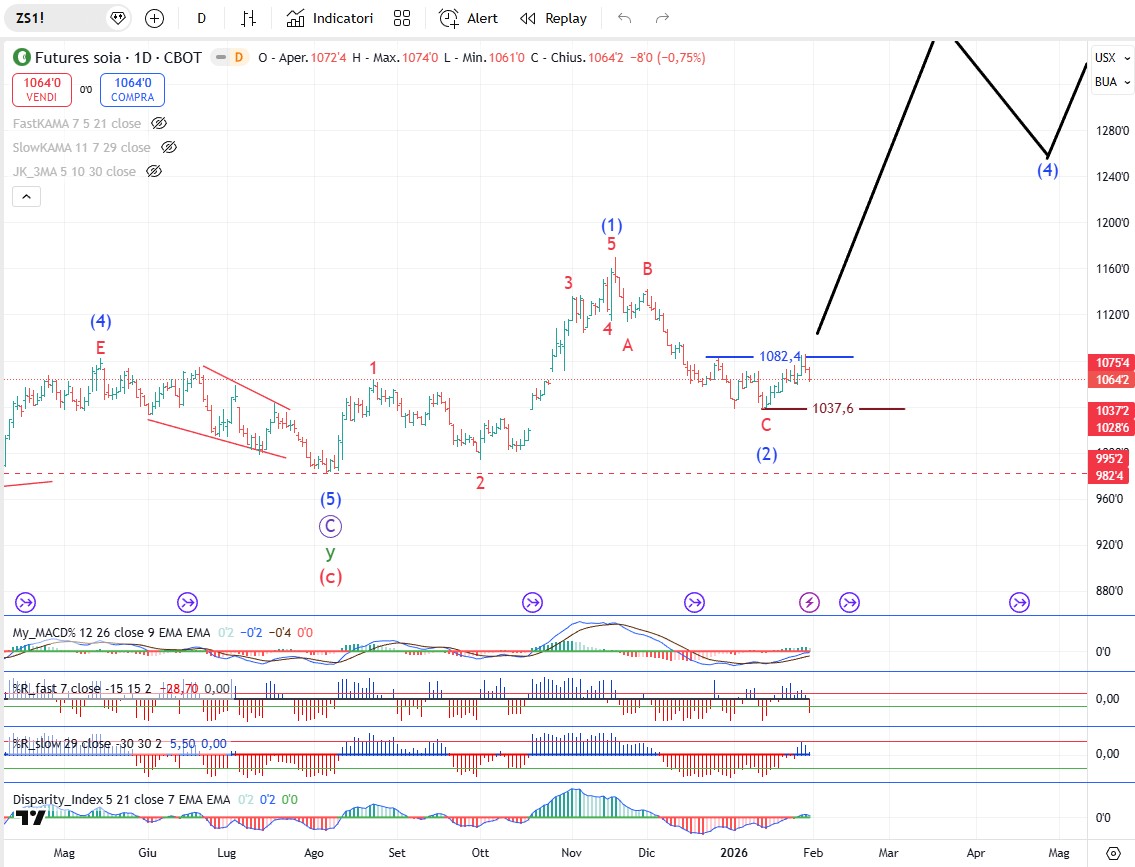Image resolution: width=1135 pixels, height=867 pixels.
Task: Toggle visibility of SlowKAMA indicator
Action: point(168,147)
